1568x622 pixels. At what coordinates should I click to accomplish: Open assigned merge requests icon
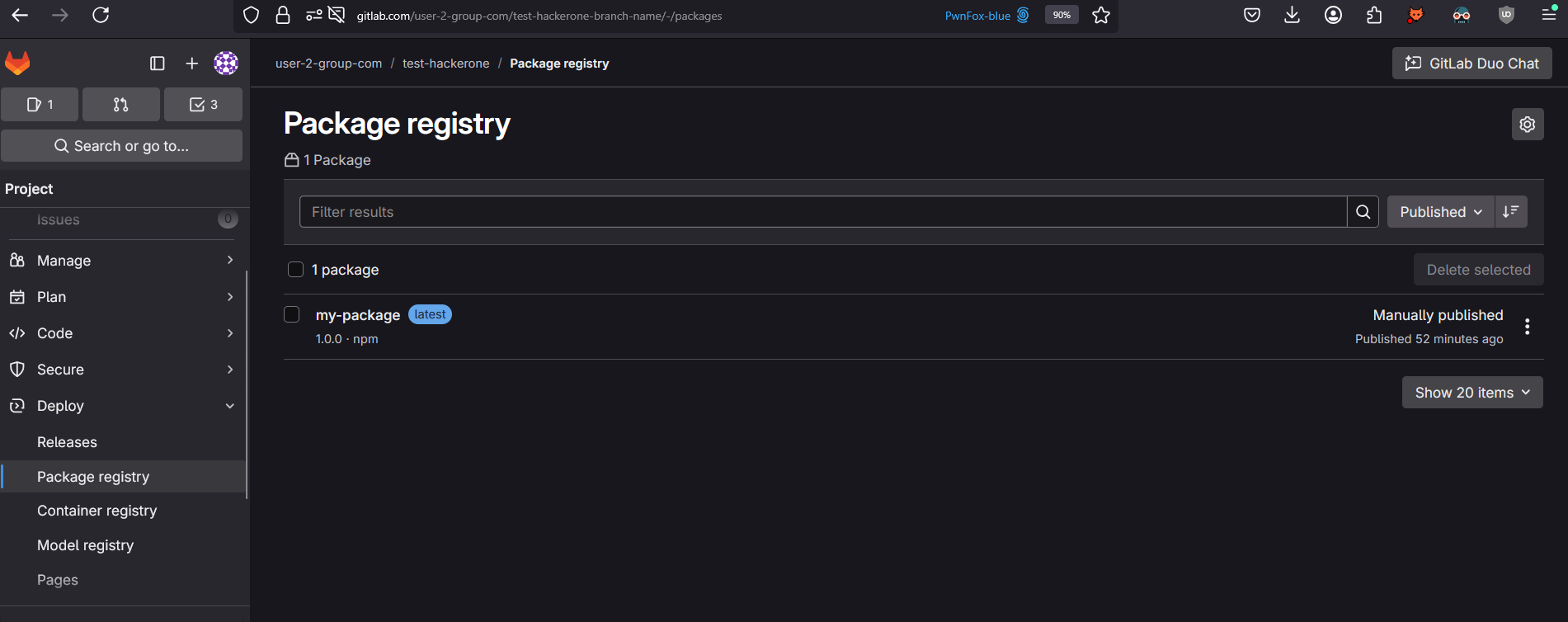pos(121,105)
